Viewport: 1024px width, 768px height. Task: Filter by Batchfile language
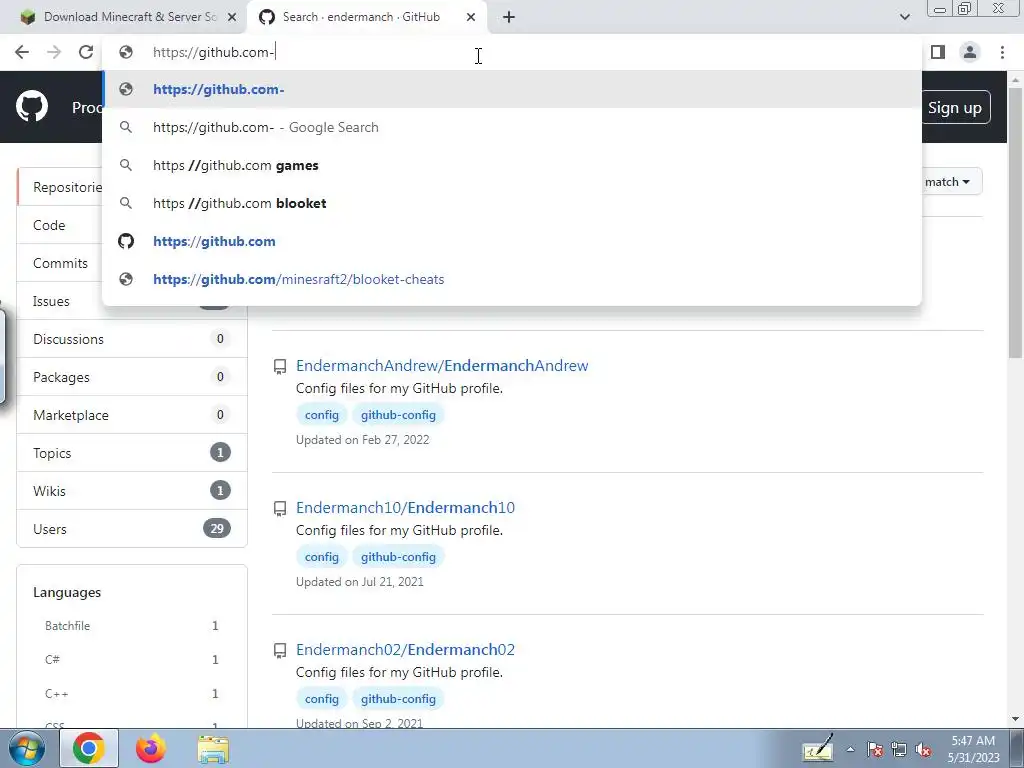pyautogui.click(x=131, y=626)
